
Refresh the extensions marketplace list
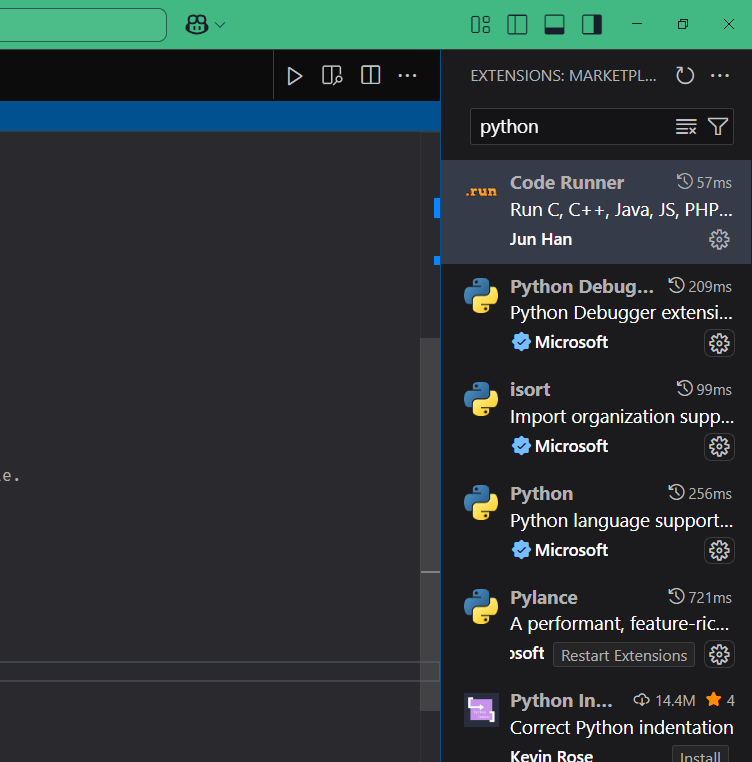[685, 76]
